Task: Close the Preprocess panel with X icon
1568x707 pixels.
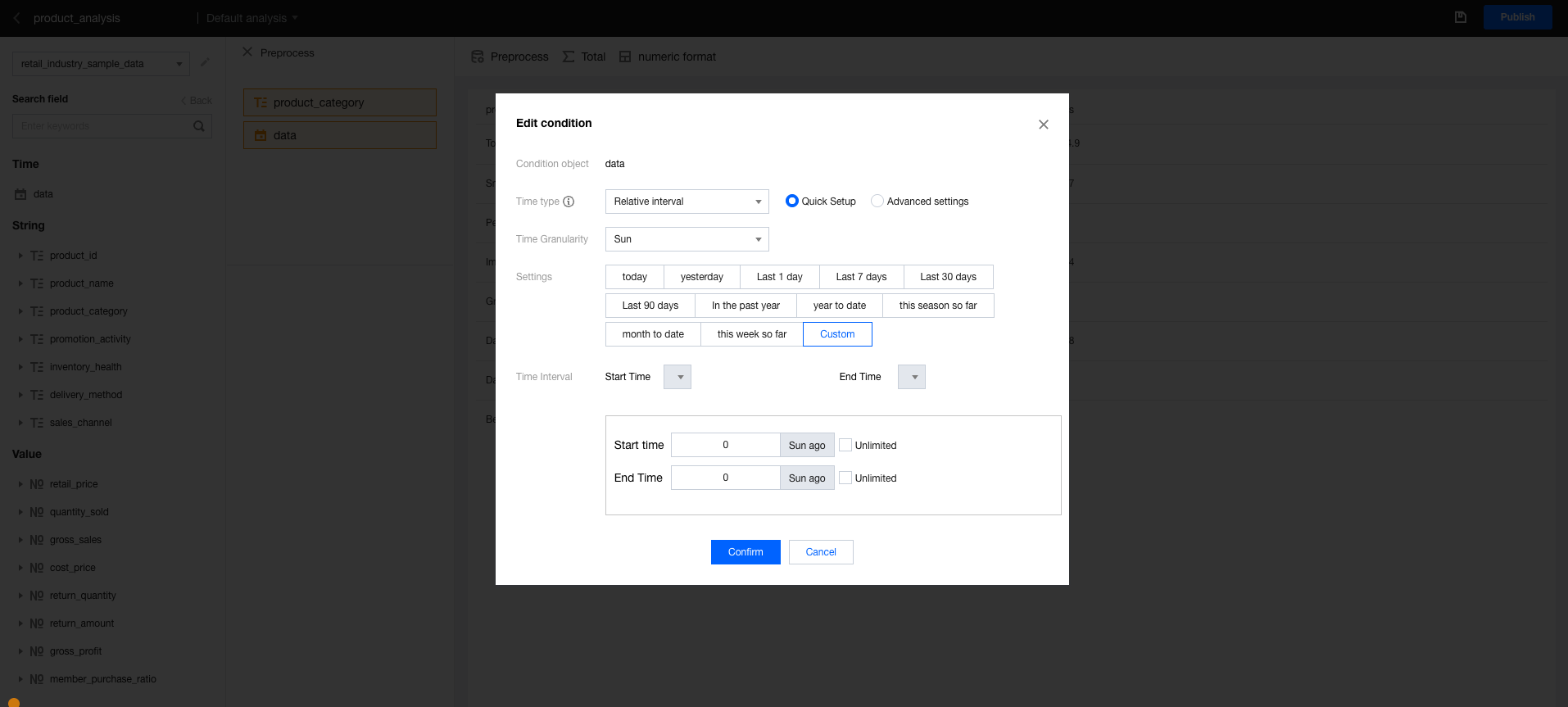Action: 247,52
